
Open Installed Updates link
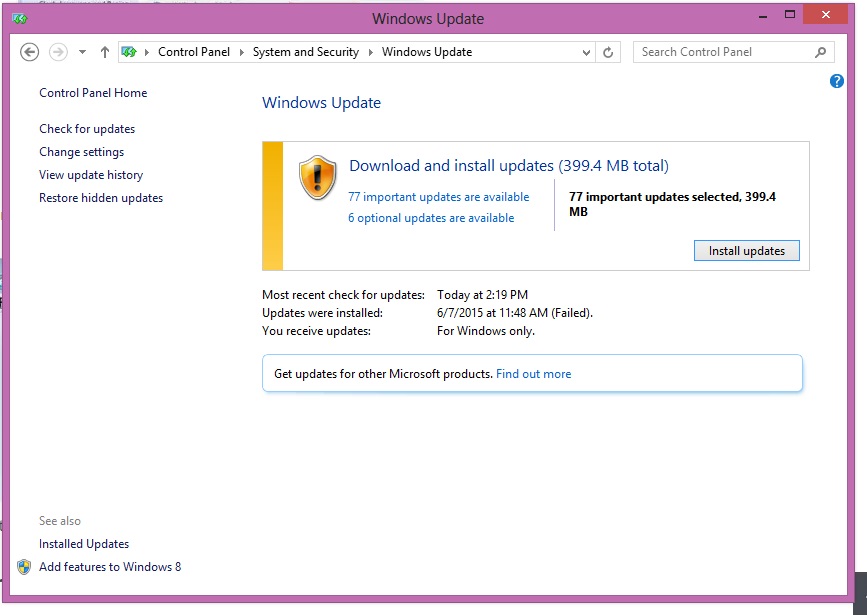pyautogui.click(x=83, y=544)
